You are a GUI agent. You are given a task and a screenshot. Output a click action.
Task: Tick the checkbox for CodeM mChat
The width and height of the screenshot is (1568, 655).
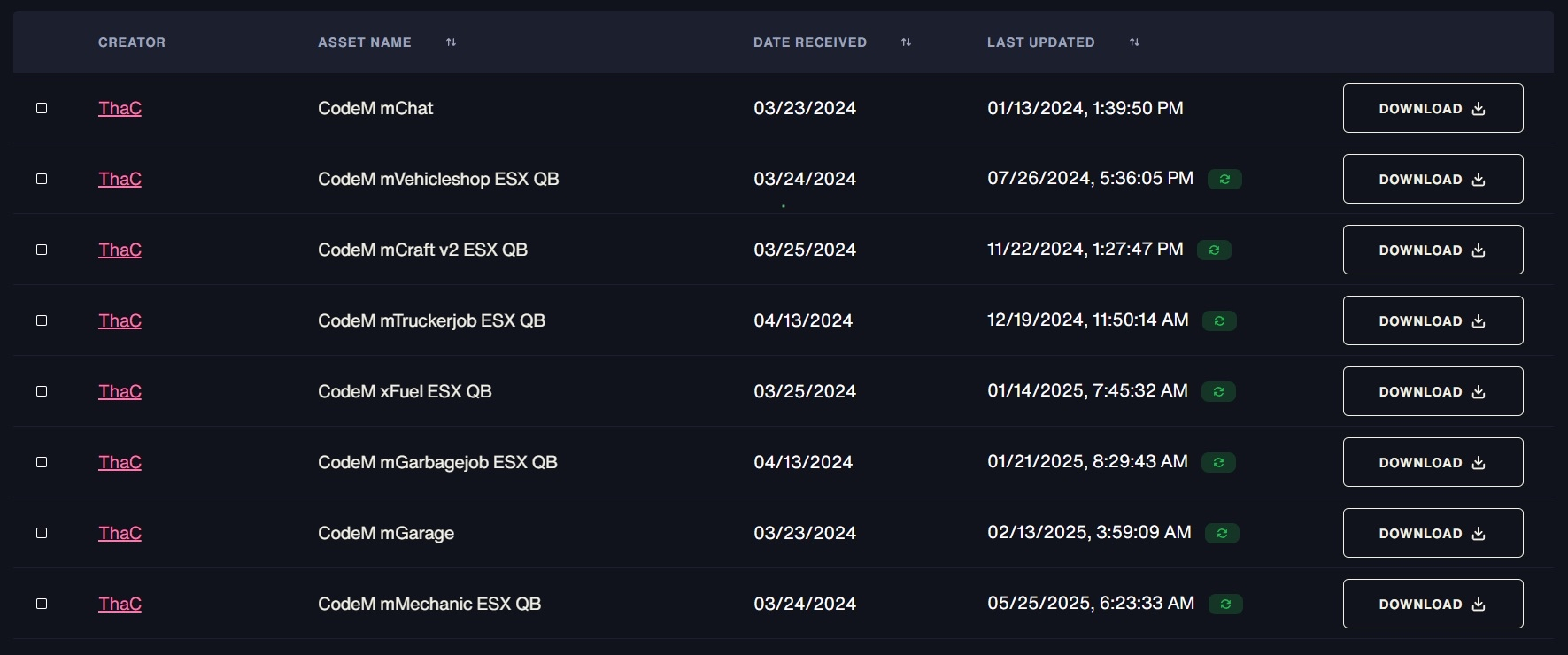click(42, 108)
